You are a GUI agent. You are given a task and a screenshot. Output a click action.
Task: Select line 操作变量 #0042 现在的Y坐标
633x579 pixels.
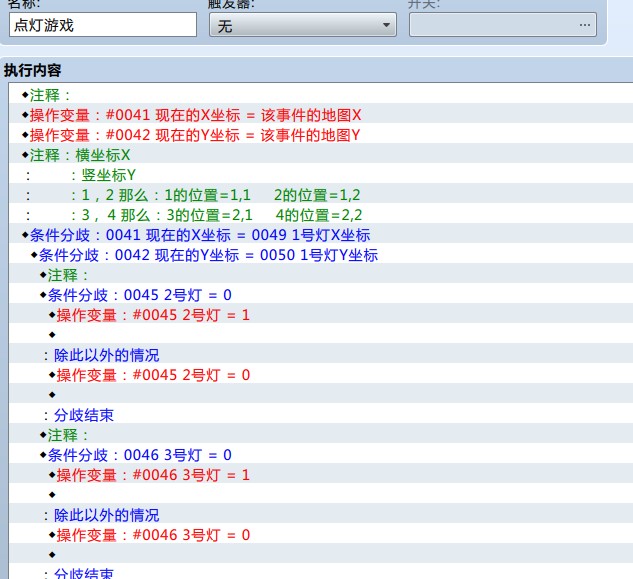[321, 135]
